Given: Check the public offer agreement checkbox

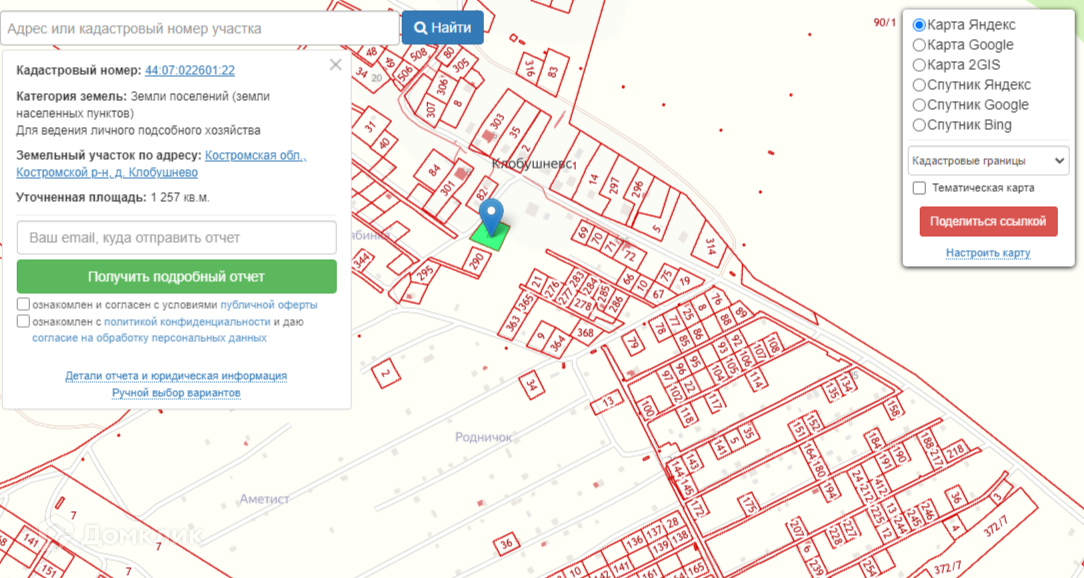Looking at the screenshot, I should 24,304.
